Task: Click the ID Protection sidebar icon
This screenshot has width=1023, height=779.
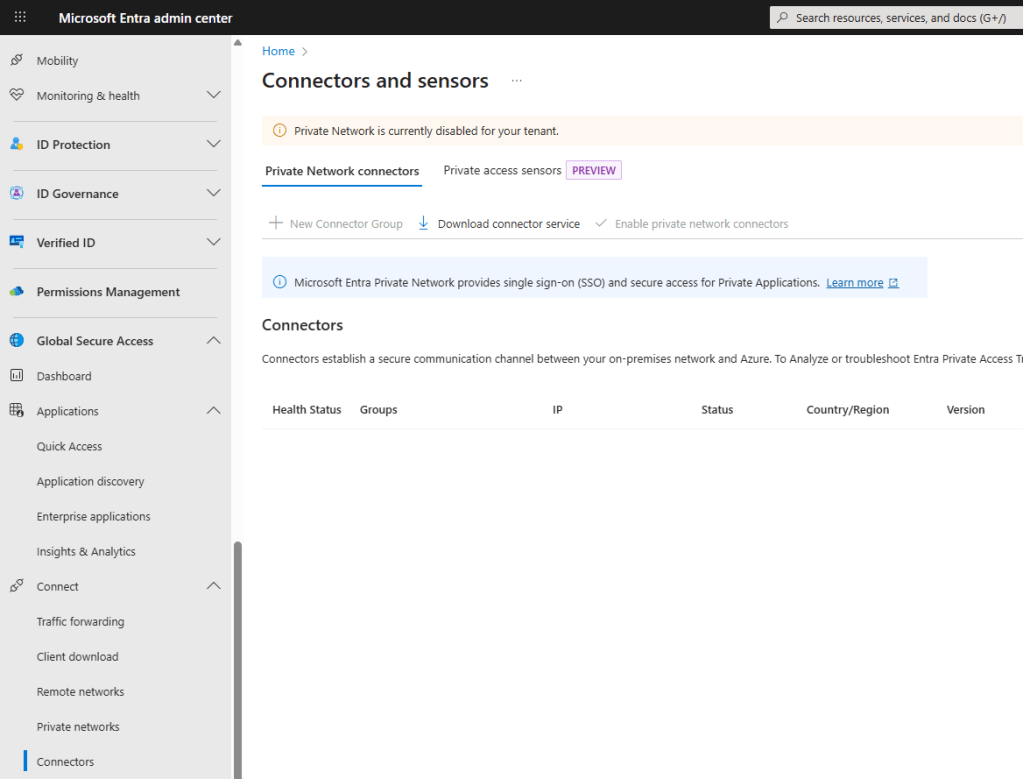Action: [x=16, y=144]
